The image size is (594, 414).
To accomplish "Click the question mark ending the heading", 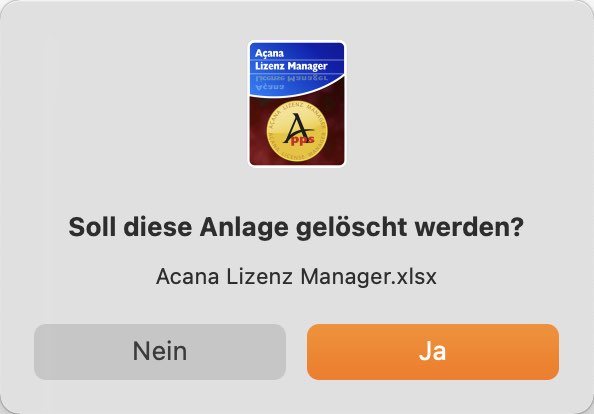I will coord(517,227).
